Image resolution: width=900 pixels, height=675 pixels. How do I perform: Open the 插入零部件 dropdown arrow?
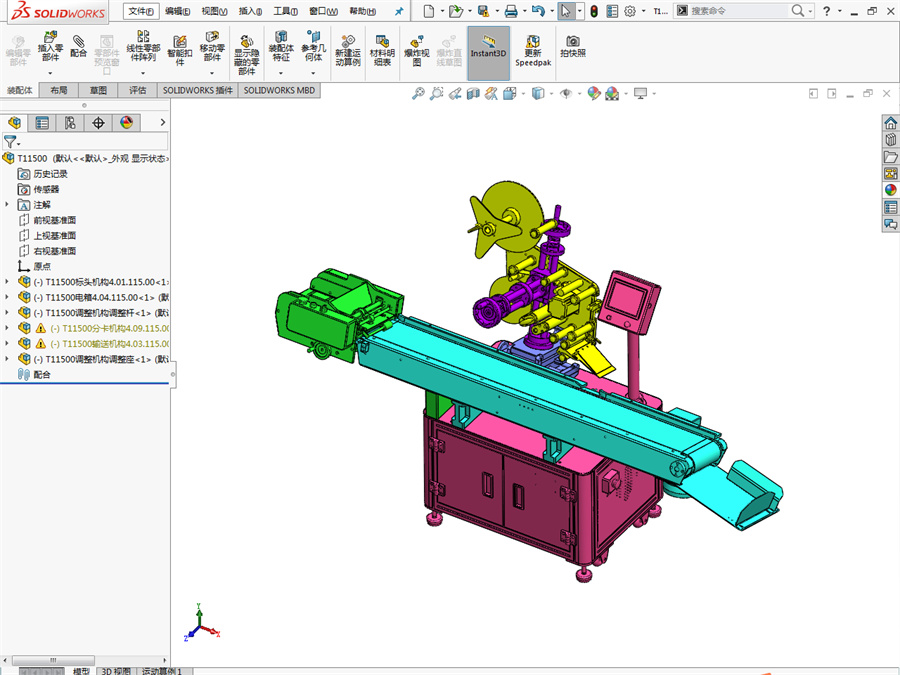point(50,71)
